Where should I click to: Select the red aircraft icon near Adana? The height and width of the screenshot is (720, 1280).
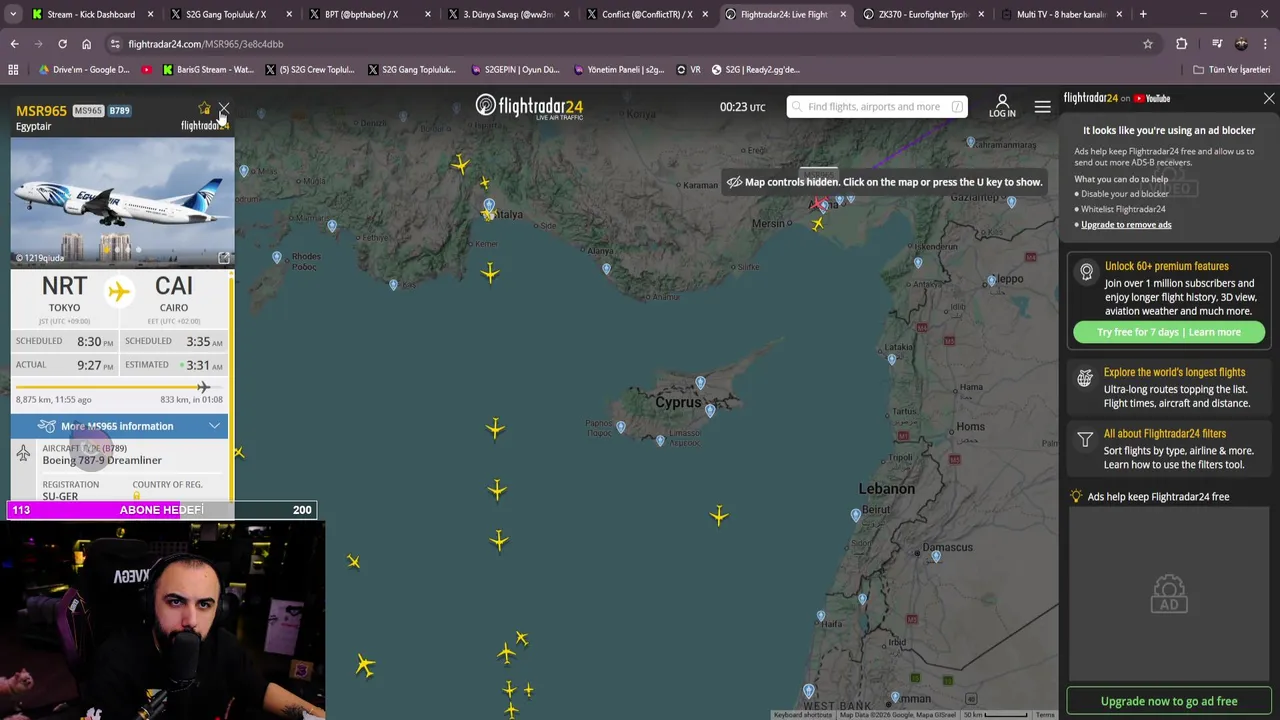[819, 204]
